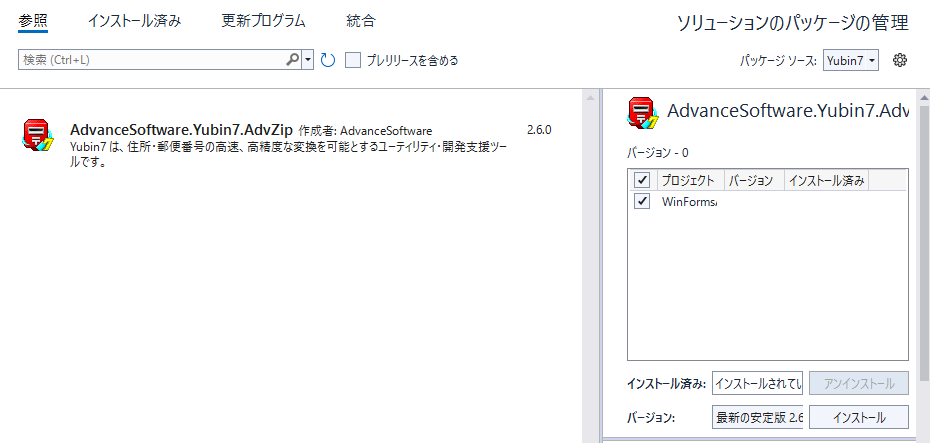Select AdvanceSoftware.Yubin7.AdvZip package title
930x443 pixels.
pos(181,130)
